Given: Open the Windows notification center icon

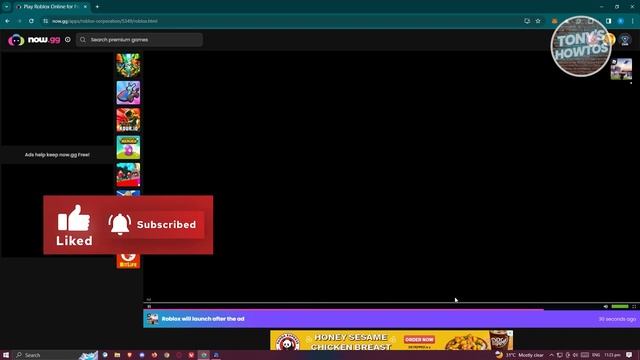Looking at the screenshot, I should 629,355.
